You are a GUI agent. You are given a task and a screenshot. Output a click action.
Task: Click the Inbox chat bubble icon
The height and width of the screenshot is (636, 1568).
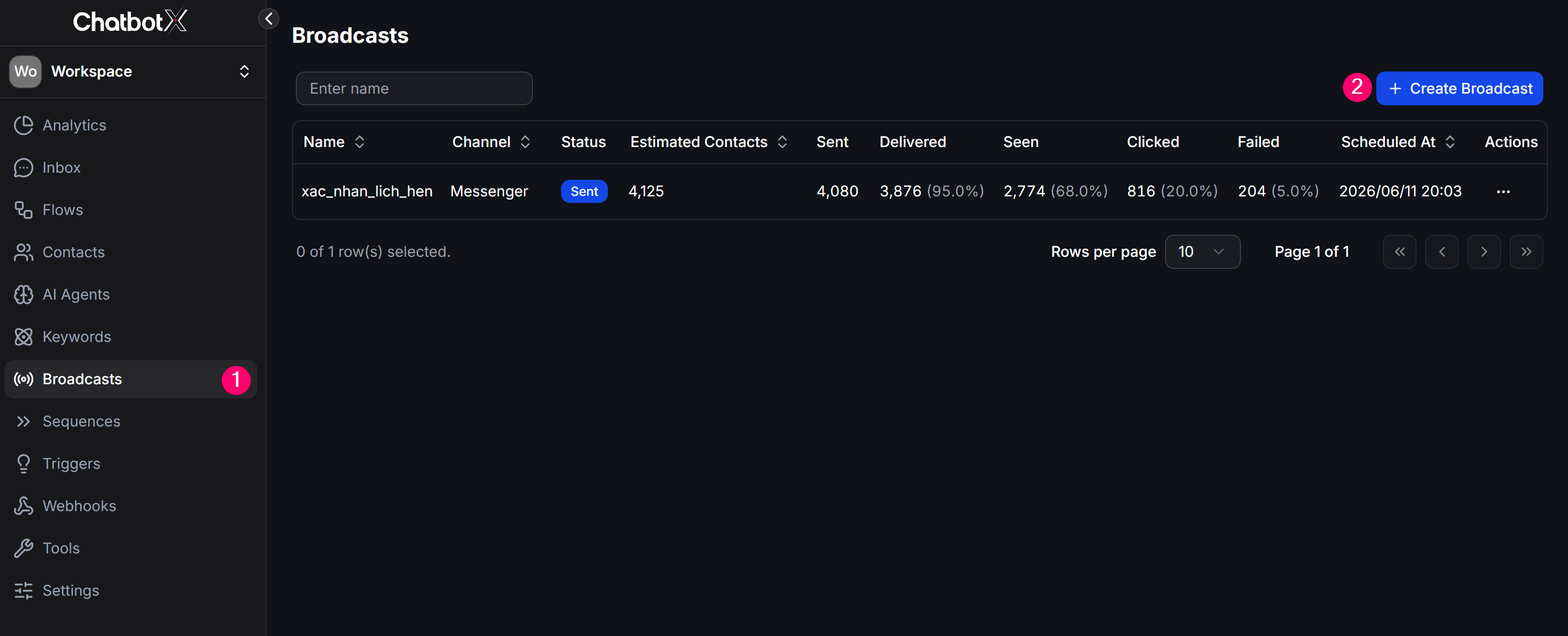click(x=23, y=168)
